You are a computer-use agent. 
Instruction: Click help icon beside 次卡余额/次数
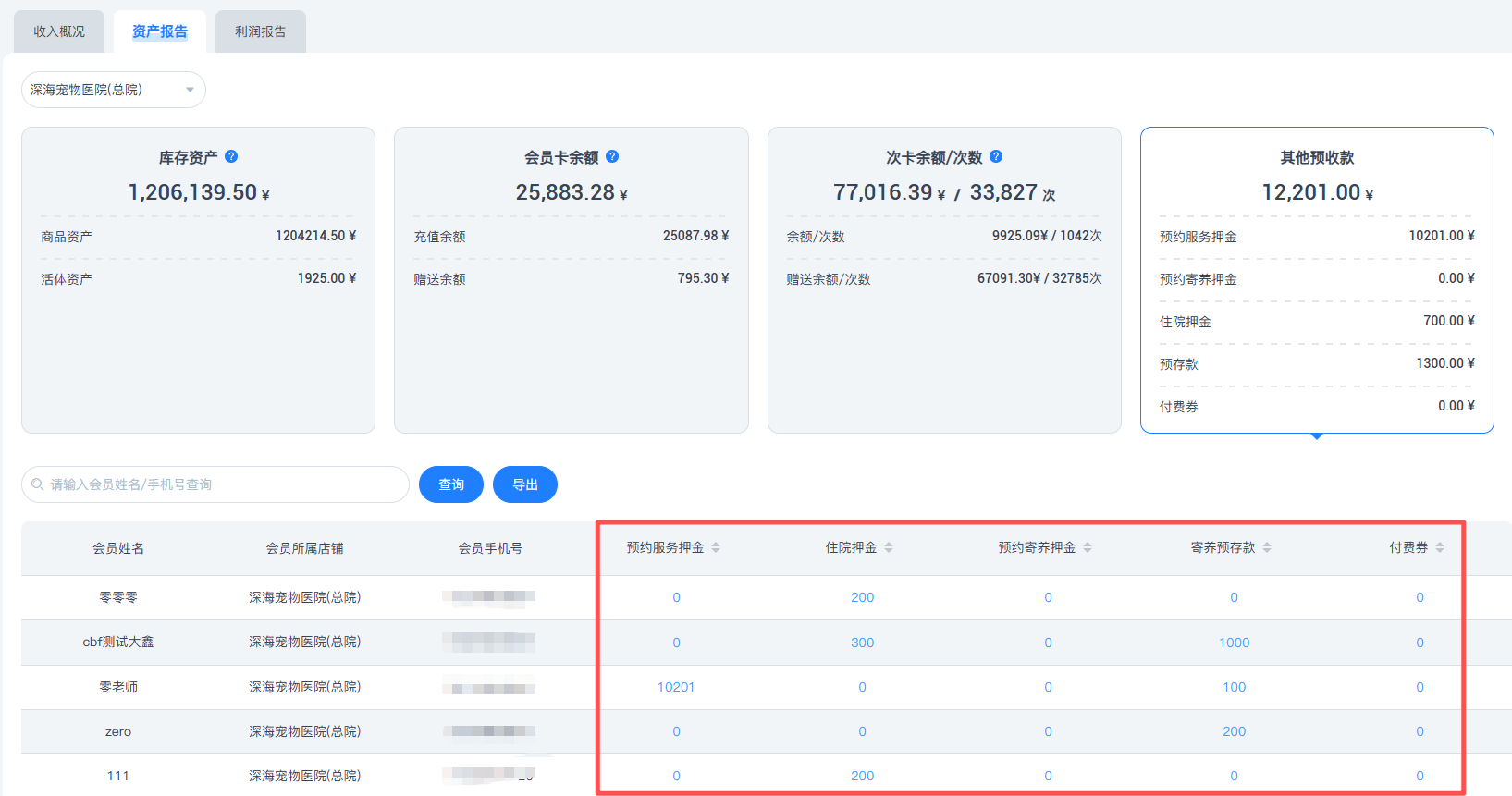coord(996,156)
